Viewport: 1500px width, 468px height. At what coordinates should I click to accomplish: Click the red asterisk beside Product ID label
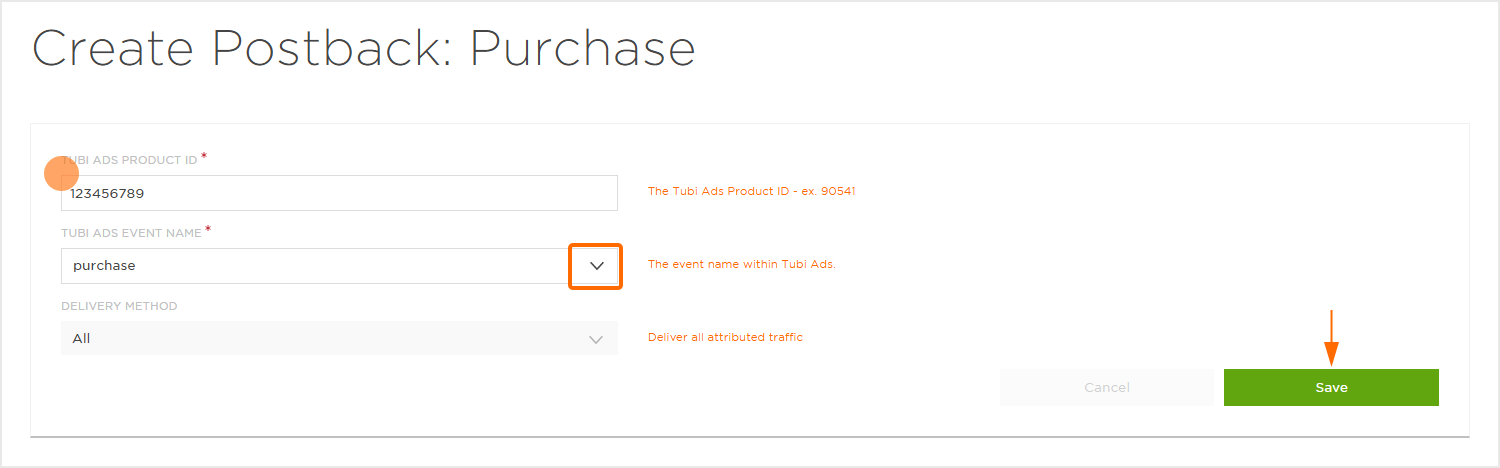[205, 156]
